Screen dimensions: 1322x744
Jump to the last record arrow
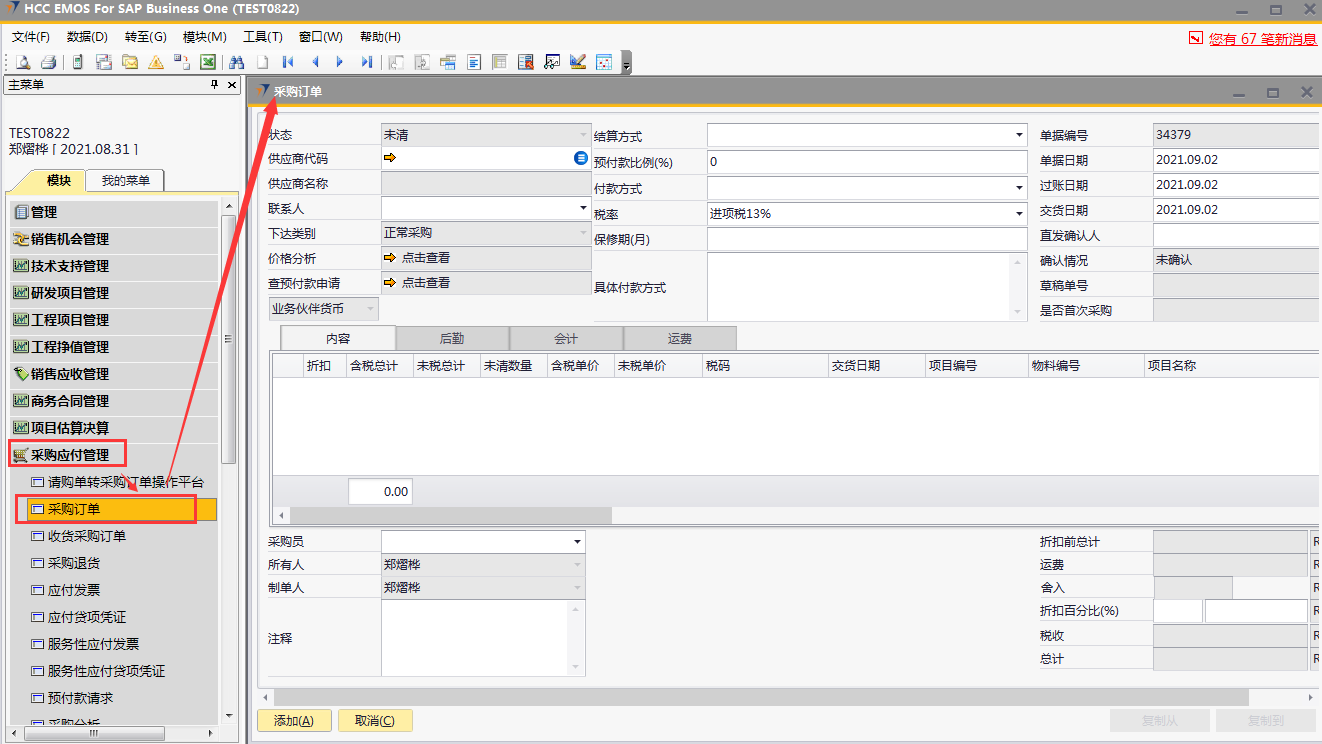click(x=367, y=62)
